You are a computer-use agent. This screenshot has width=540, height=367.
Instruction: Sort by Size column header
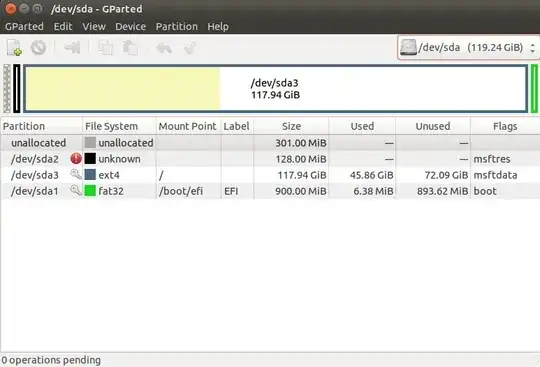point(291,126)
